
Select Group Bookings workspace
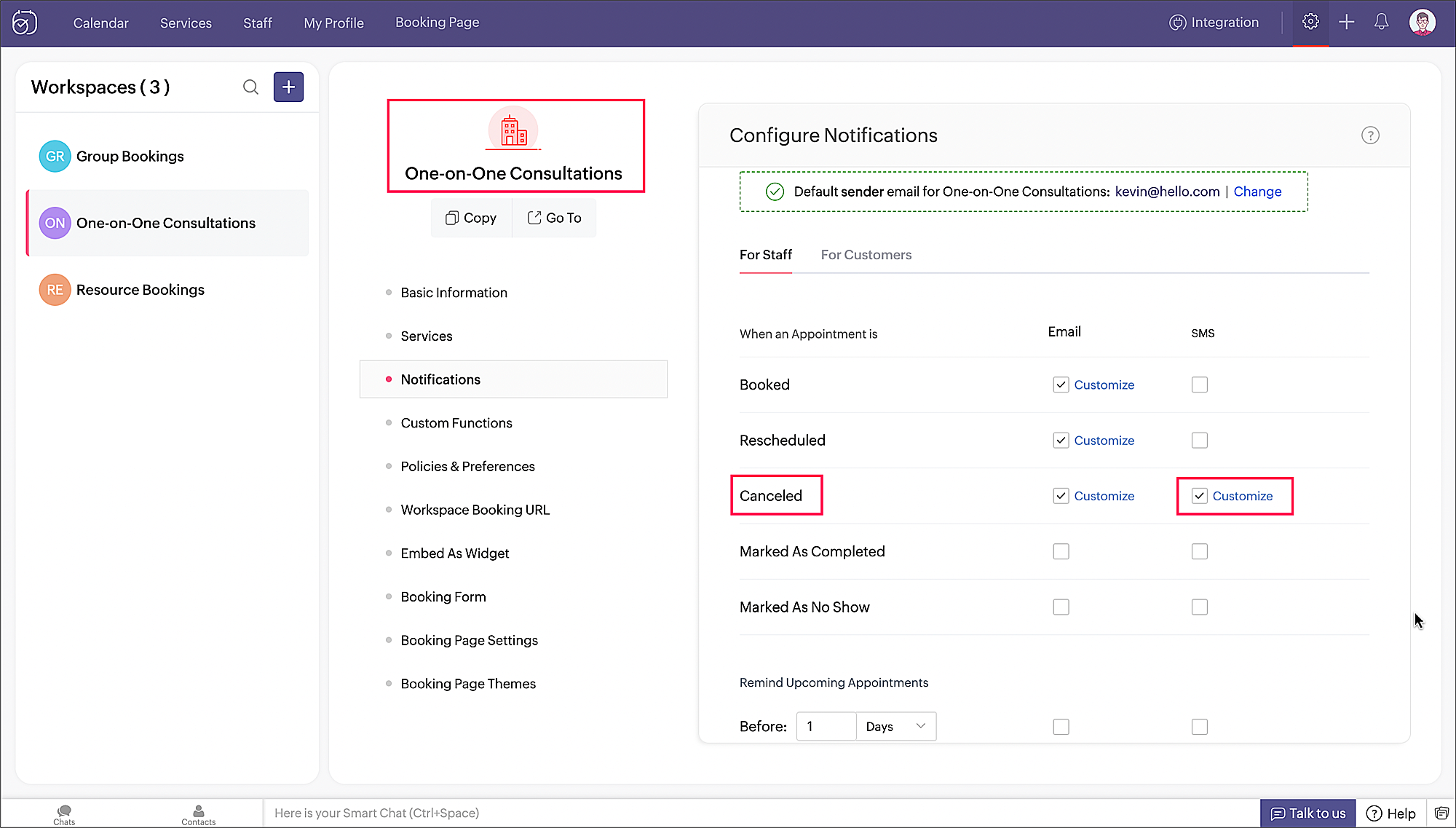(x=167, y=157)
